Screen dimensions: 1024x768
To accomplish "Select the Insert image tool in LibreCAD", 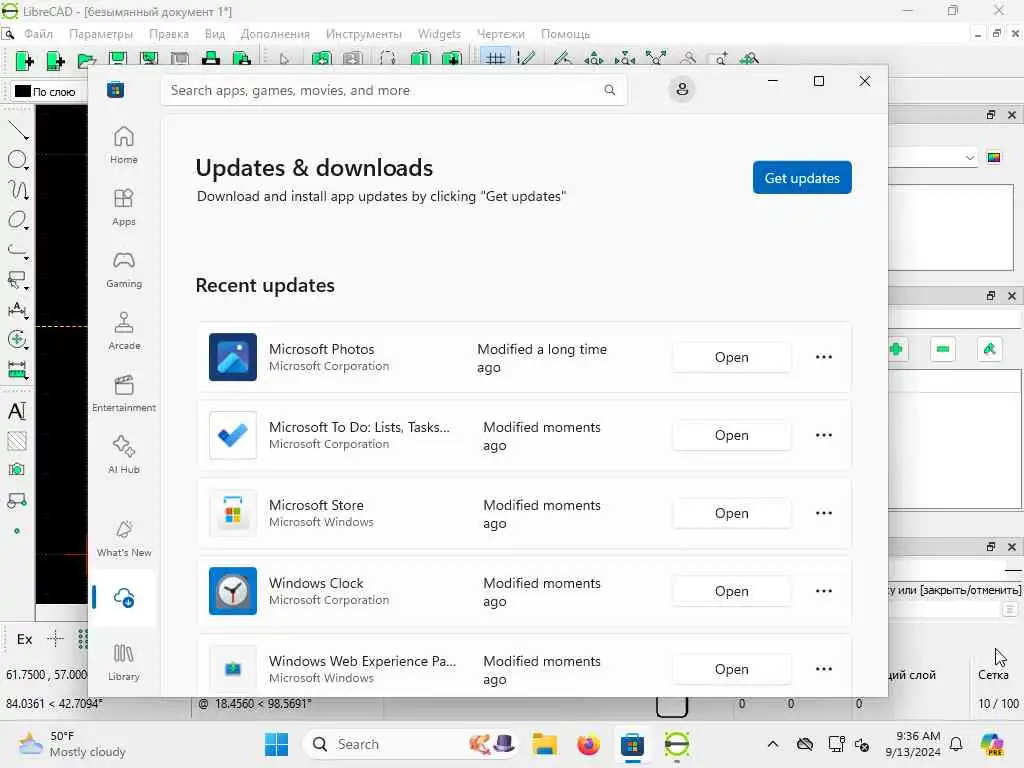I will click(17, 470).
